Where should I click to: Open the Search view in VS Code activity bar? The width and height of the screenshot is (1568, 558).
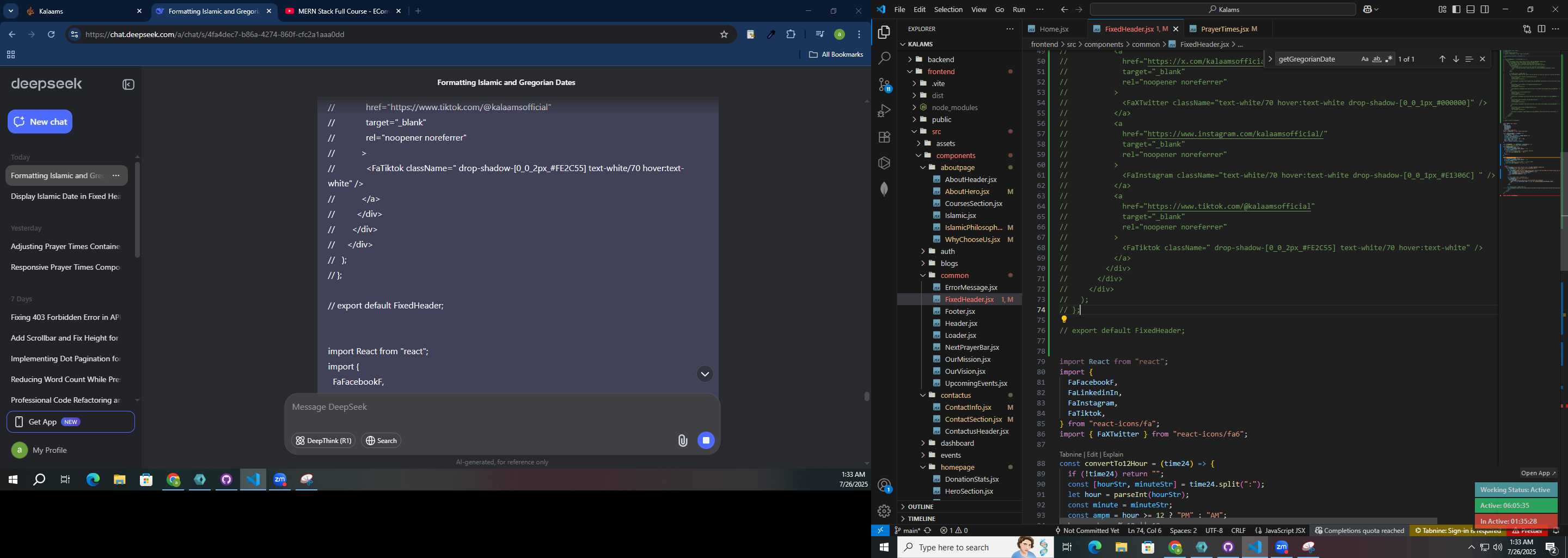[884, 58]
